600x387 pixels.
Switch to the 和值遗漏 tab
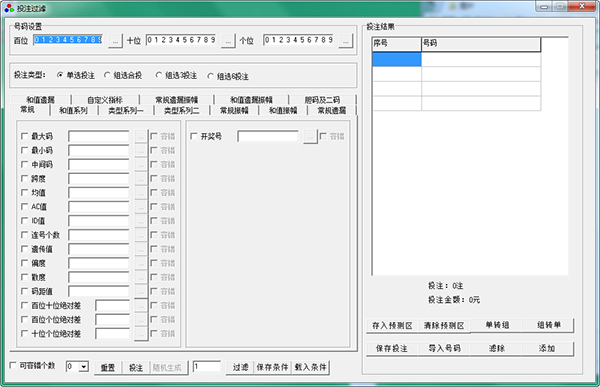tap(41, 100)
